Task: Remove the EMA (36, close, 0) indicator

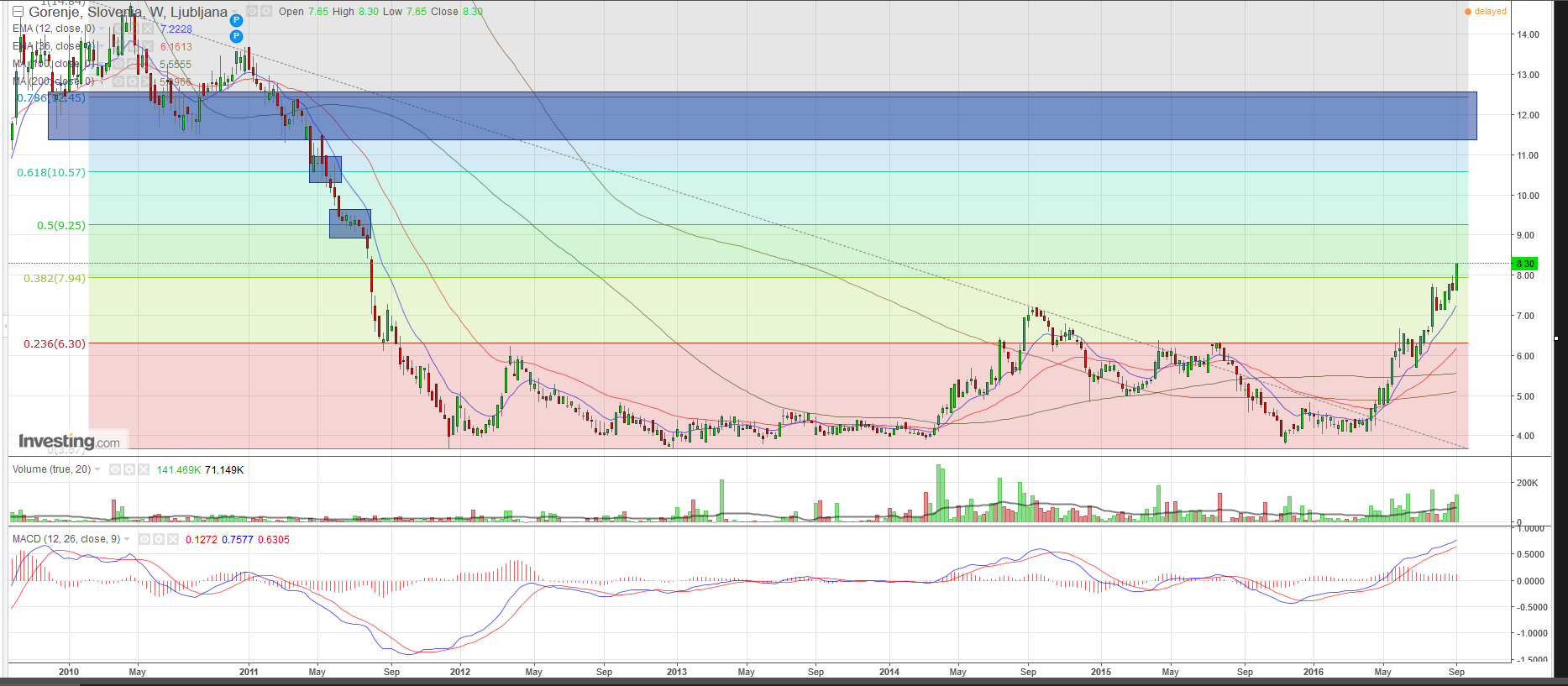Action: click(147, 46)
